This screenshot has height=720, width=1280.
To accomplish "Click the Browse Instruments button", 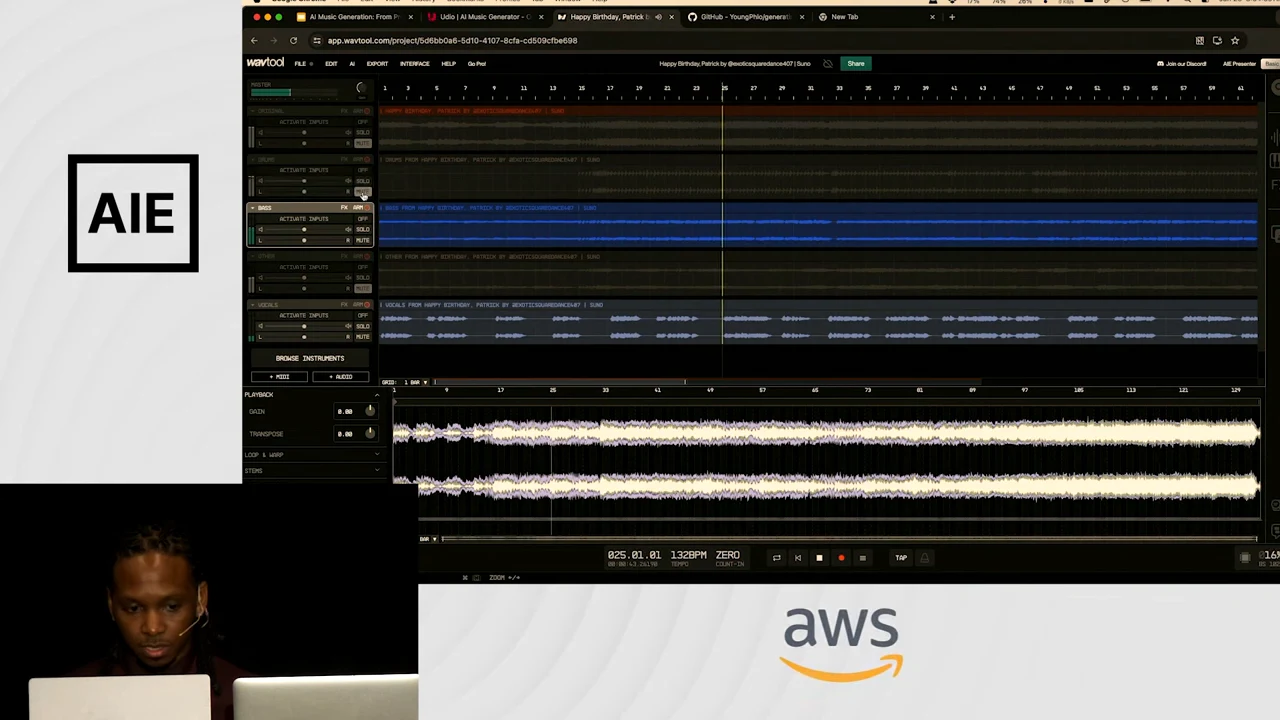I will (x=310, y=358).
